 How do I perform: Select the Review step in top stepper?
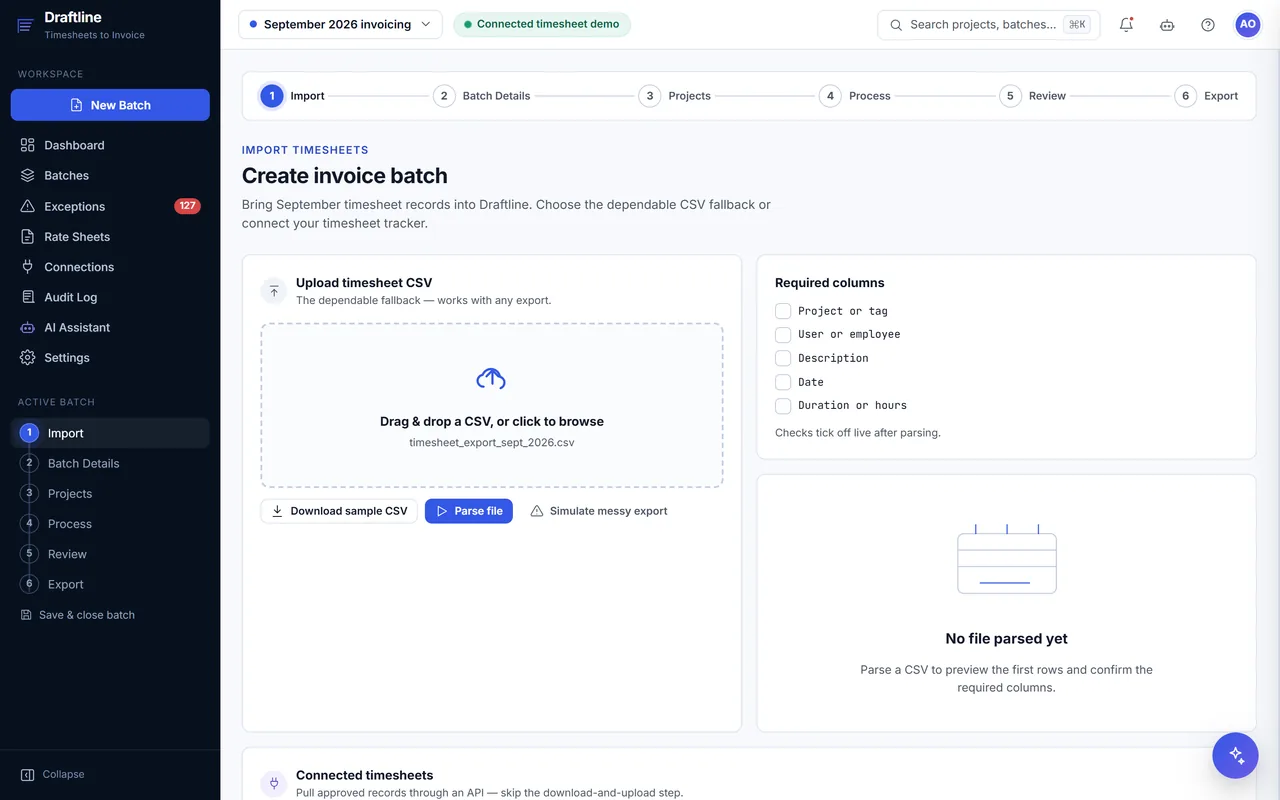pyautogui.click(x=1033, y=96)
